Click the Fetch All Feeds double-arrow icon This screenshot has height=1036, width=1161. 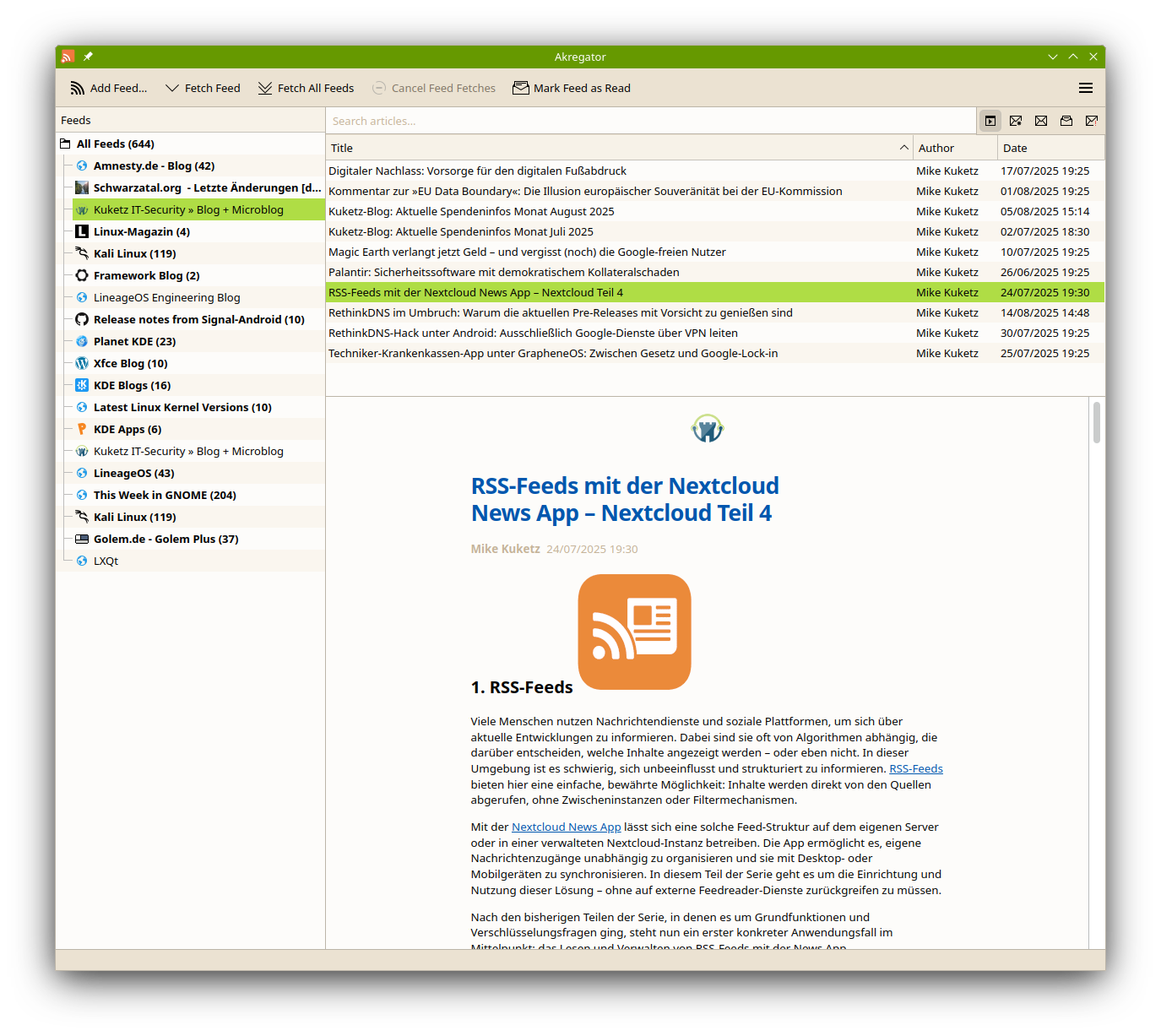264,89
